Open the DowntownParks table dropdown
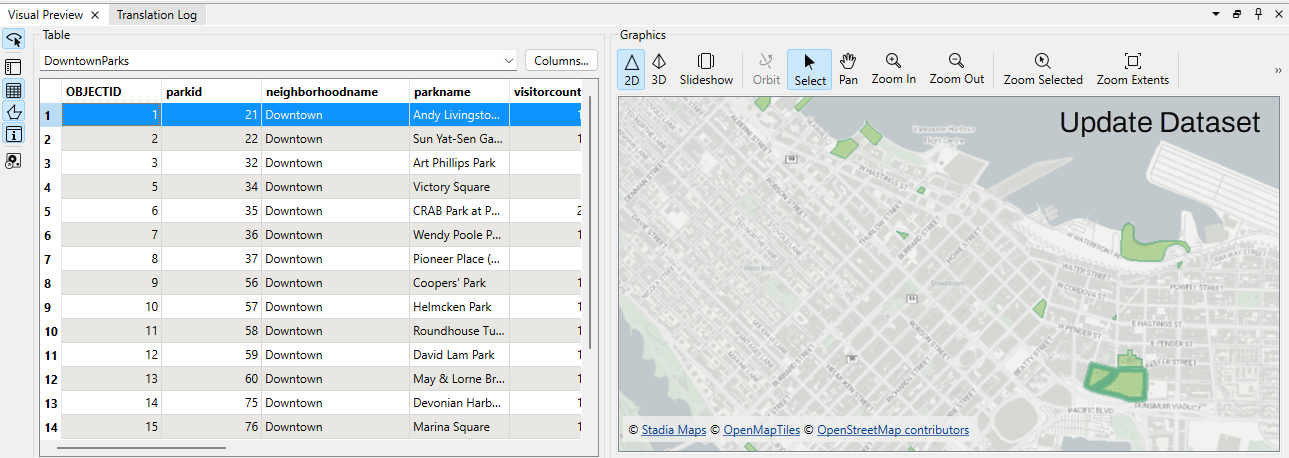This screenshot has width=1289, height=458. pos(278,61)
